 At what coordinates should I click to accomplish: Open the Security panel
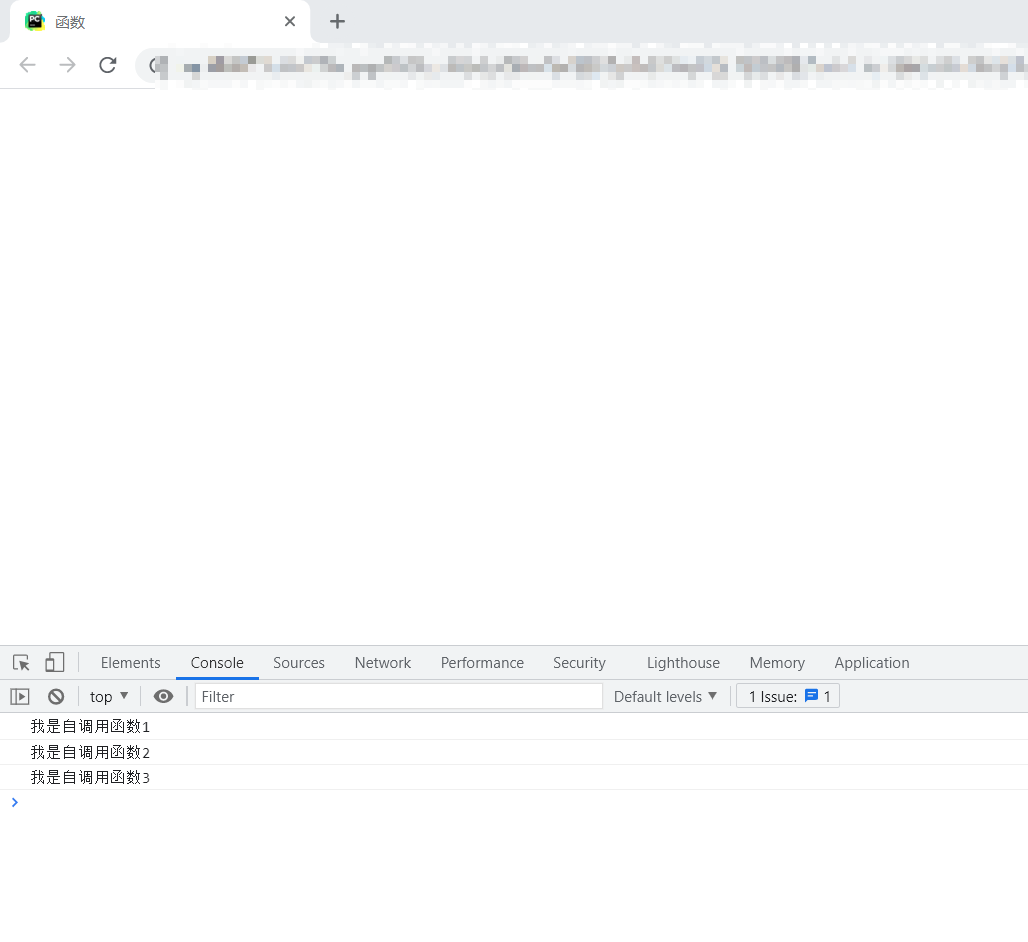click(x=580, y=663)
